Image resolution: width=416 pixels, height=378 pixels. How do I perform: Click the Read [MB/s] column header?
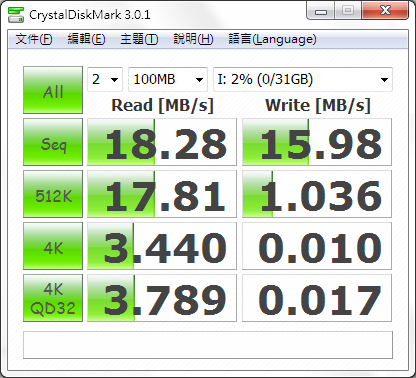point(162,105)
